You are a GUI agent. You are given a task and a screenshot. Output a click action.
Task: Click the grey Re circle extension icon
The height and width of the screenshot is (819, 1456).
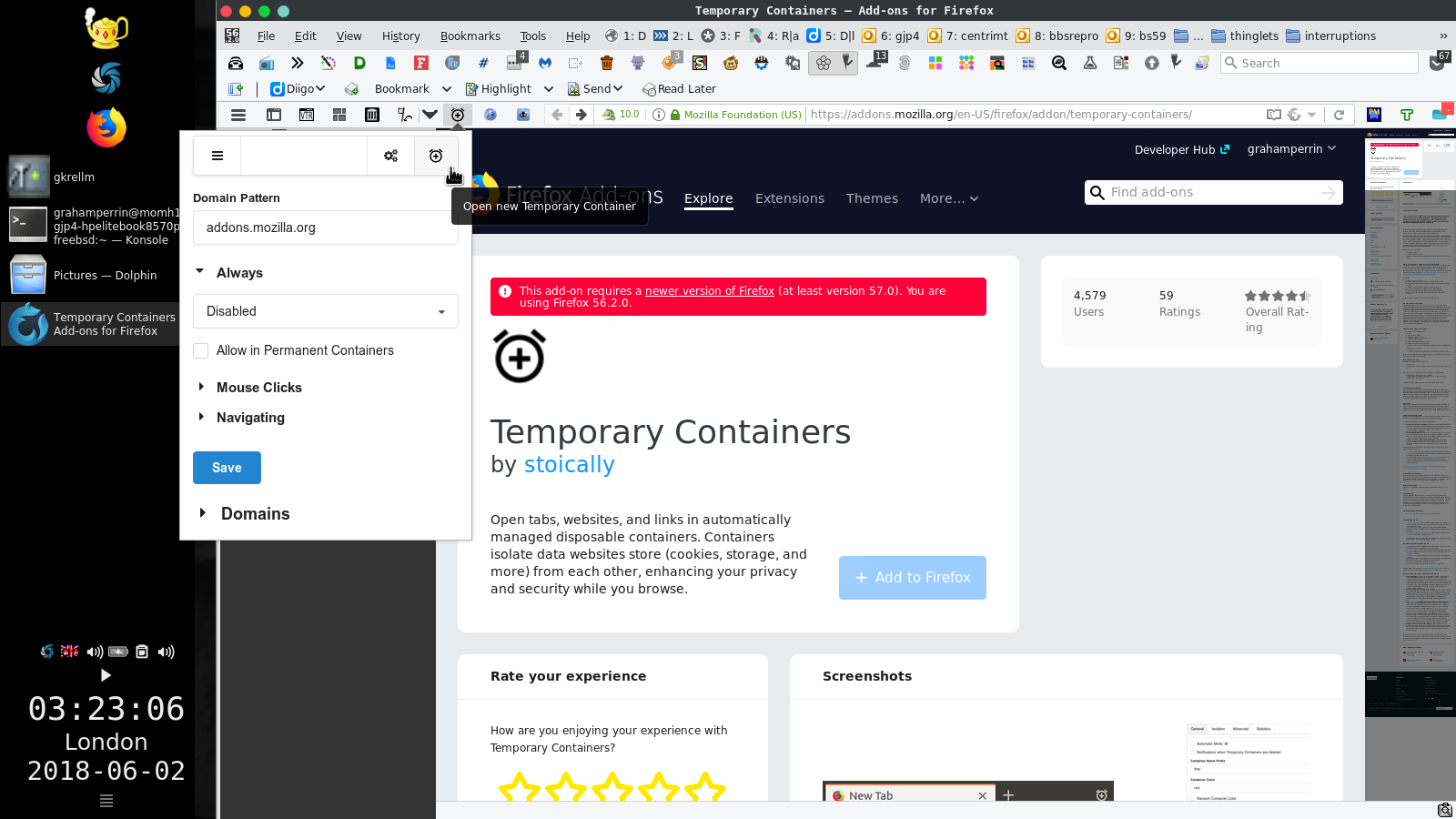coord(452,63)
